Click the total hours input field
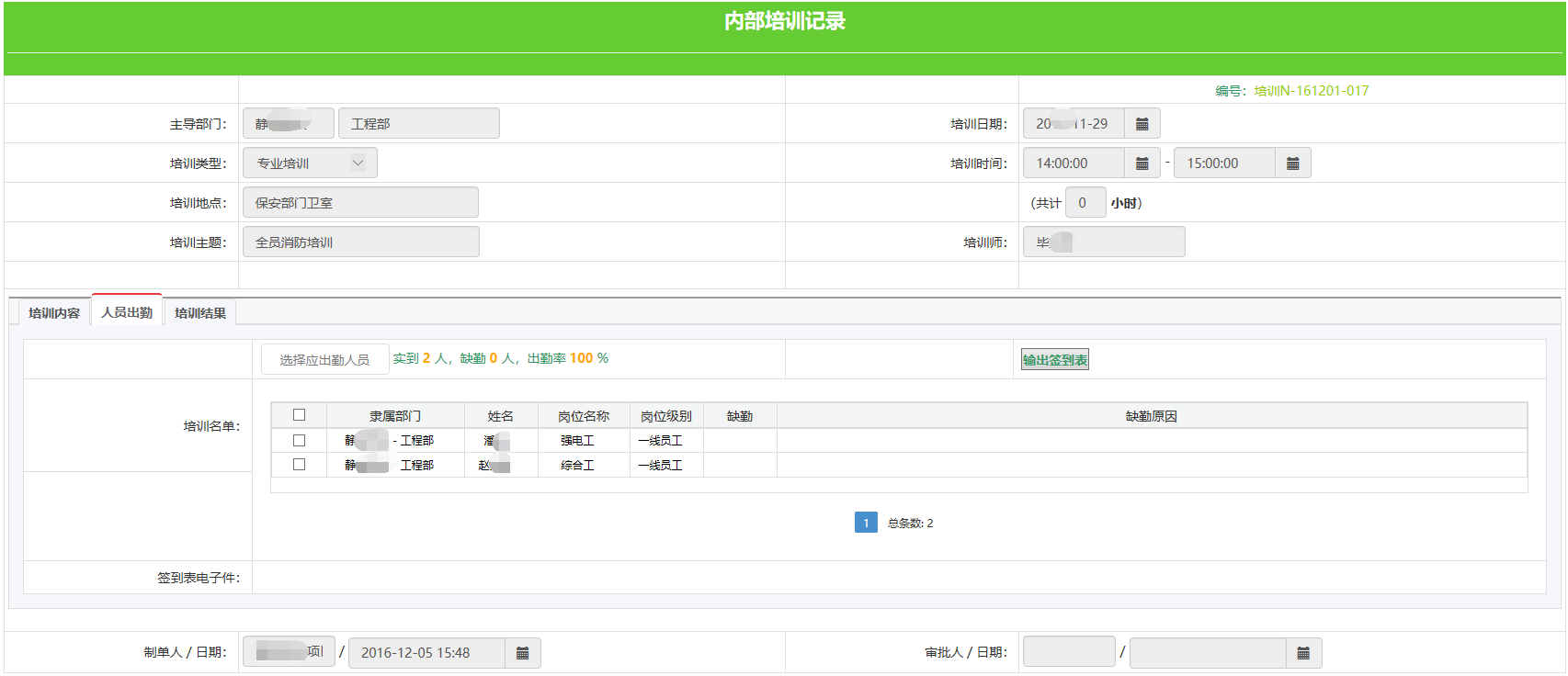 click(x=1084, y=203)
